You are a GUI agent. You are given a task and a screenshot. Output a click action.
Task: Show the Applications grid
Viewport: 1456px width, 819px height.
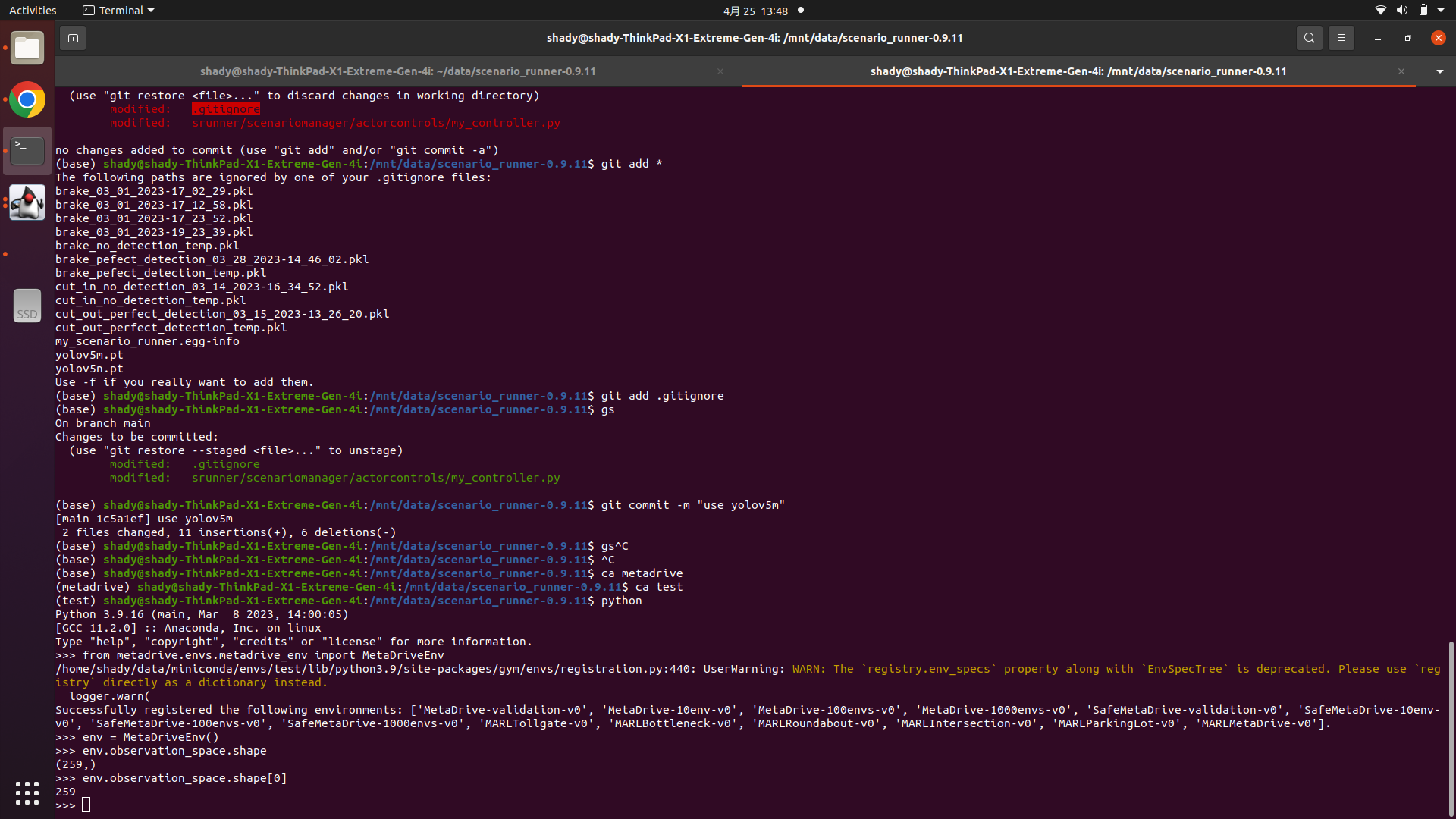[27, 792]
